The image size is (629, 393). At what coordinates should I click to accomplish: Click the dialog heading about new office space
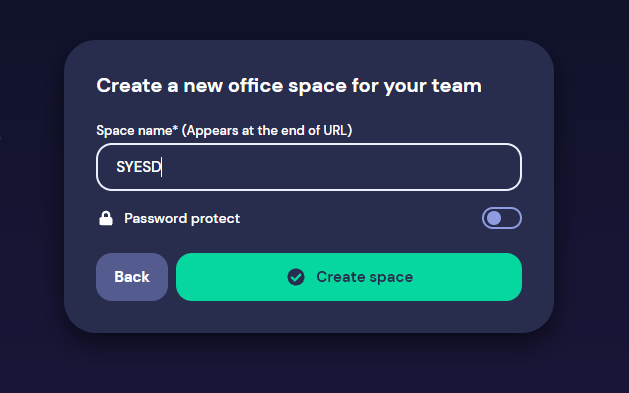[x=289, y=86]
